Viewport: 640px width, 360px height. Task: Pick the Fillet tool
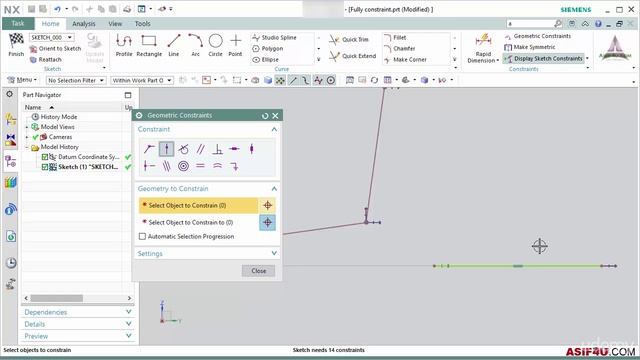[x=395, y=38]
